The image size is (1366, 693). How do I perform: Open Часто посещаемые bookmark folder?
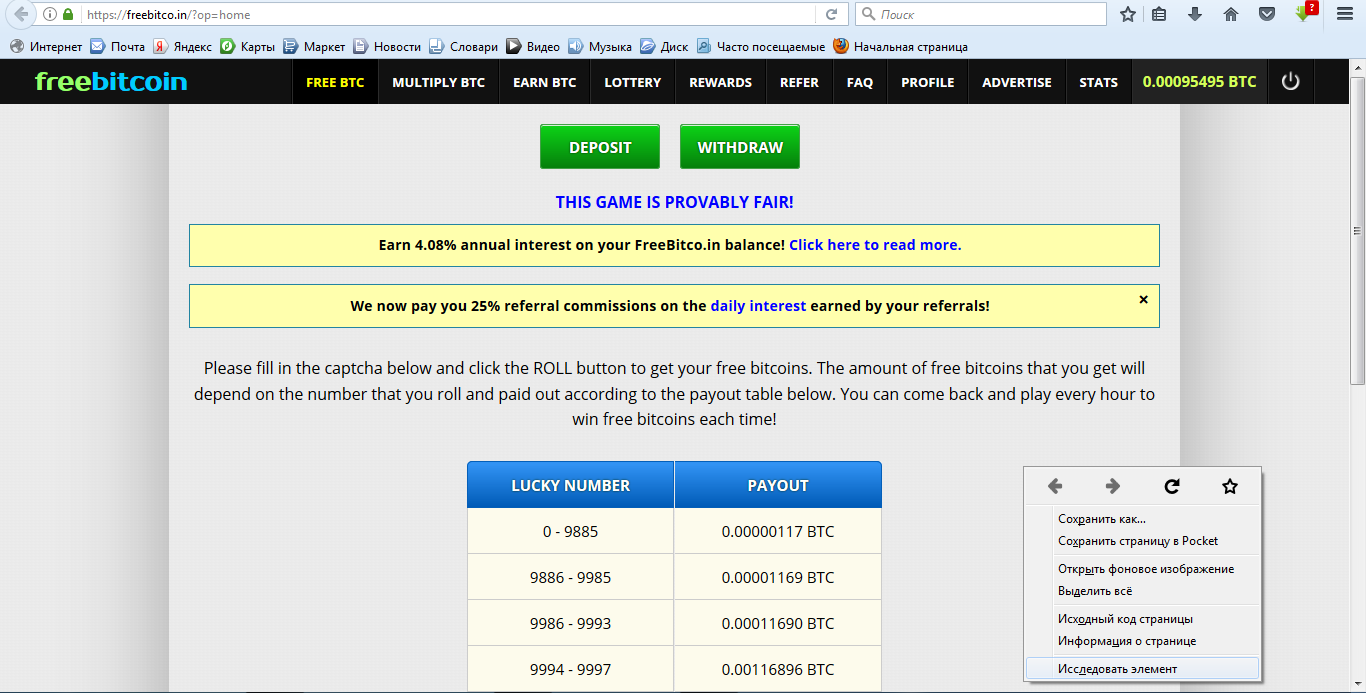click(x=761, y=46)
